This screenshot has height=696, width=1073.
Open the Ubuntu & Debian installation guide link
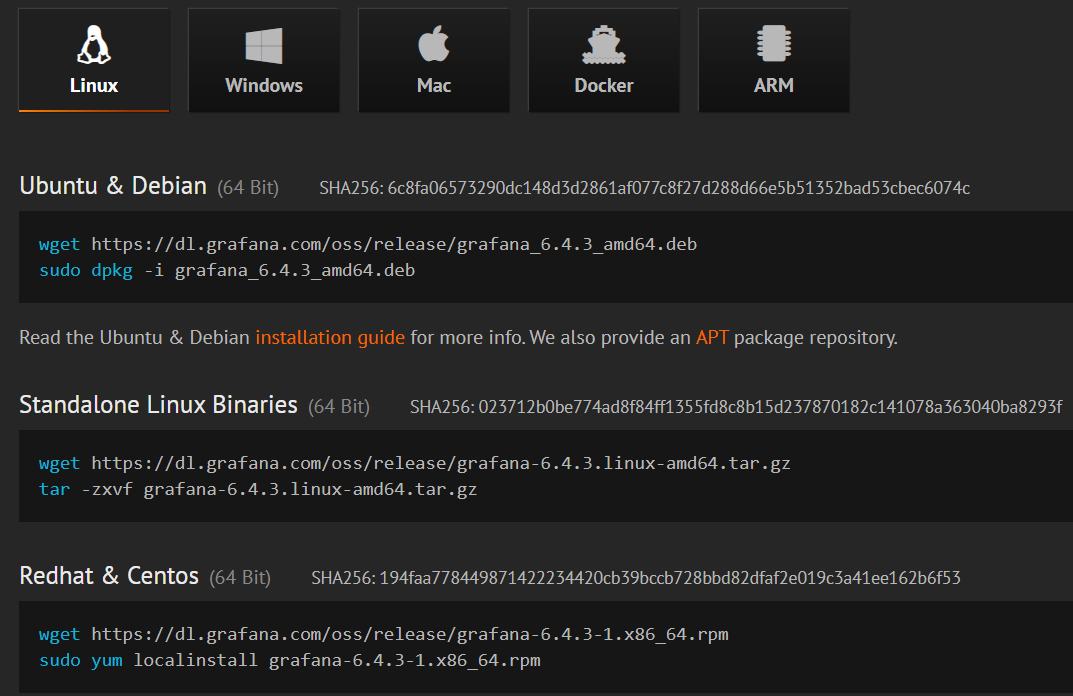(x=330, y=338)
